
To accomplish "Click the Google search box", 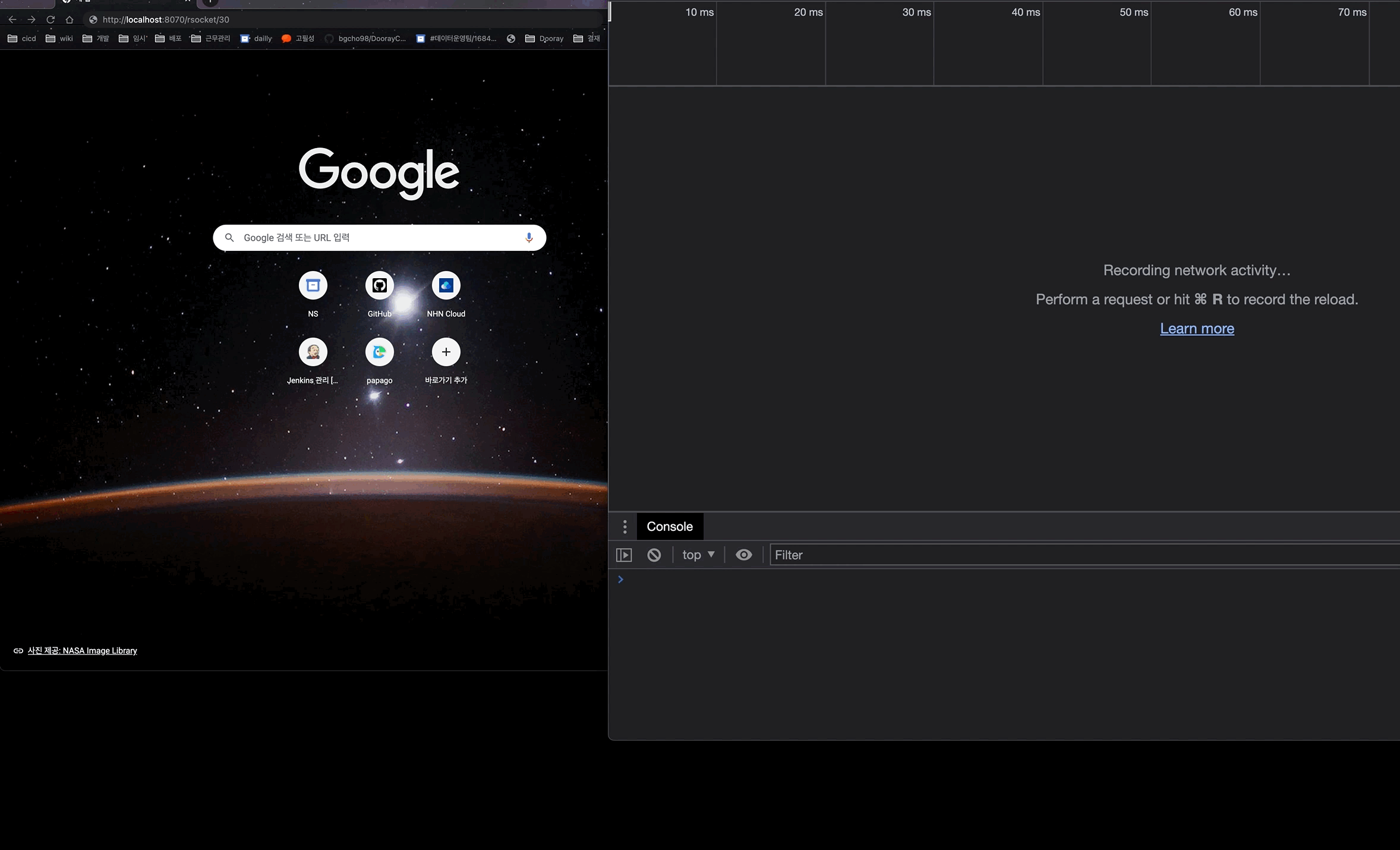I will click(x=374, y=238).
